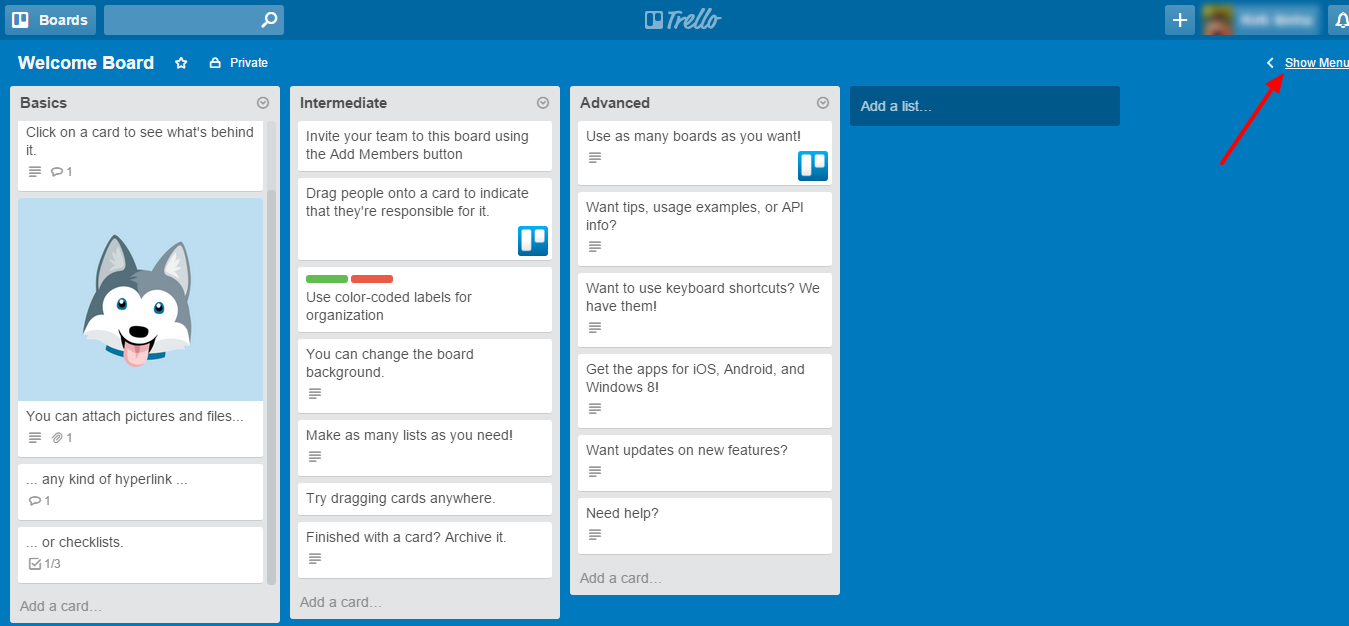The height and width of the screenshot is (626, 1349).
Task: Open 'Want tips, usage examples' card
Action: pos(705,229)
